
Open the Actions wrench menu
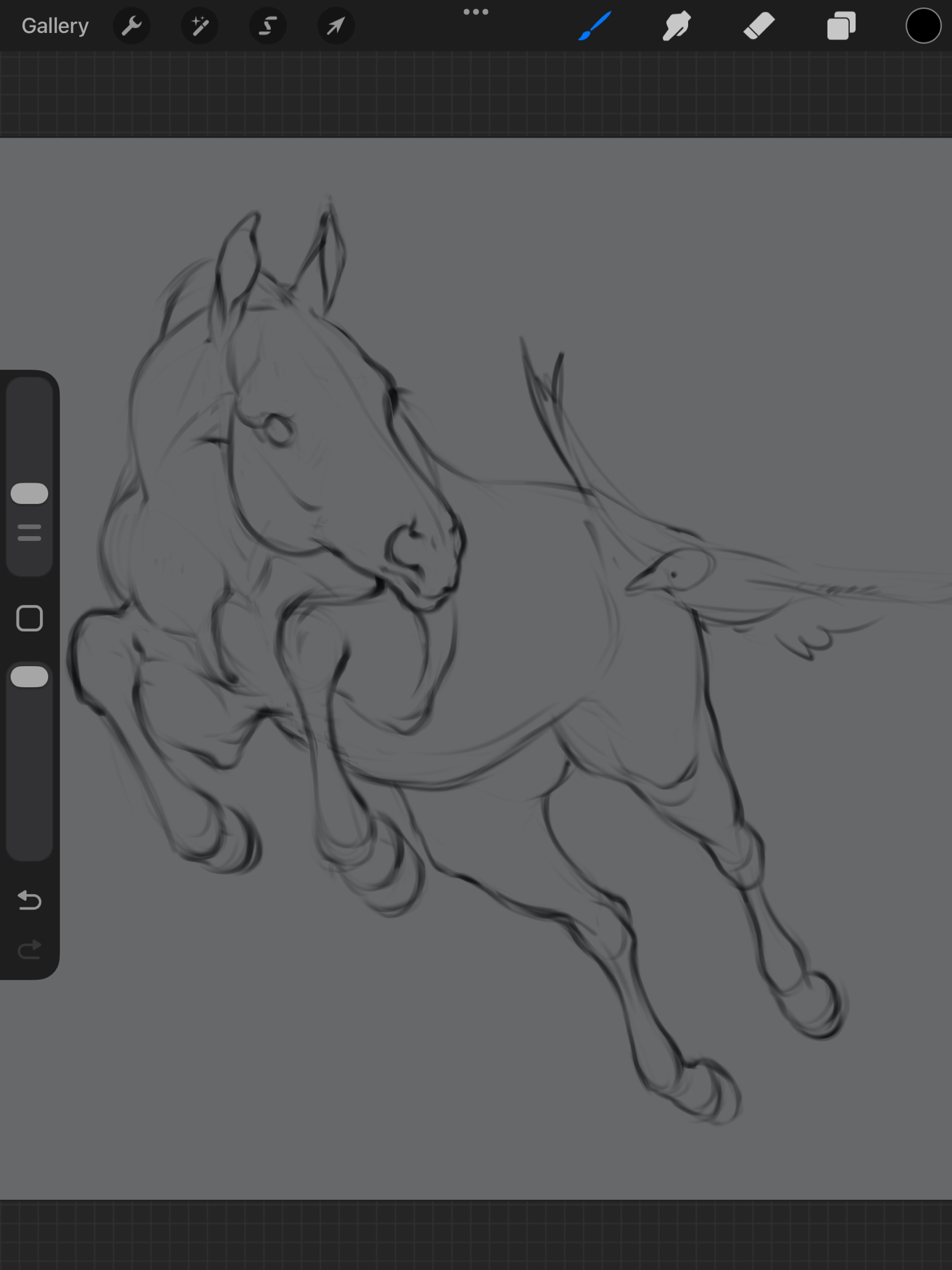(131, 26)
